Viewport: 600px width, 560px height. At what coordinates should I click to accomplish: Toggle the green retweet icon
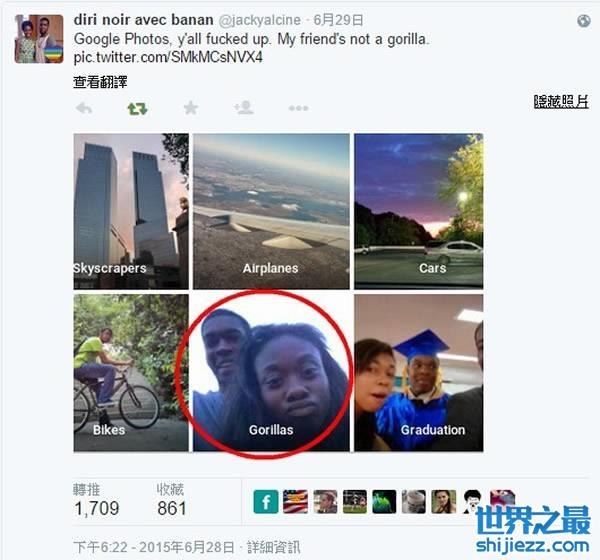(137, 109)
